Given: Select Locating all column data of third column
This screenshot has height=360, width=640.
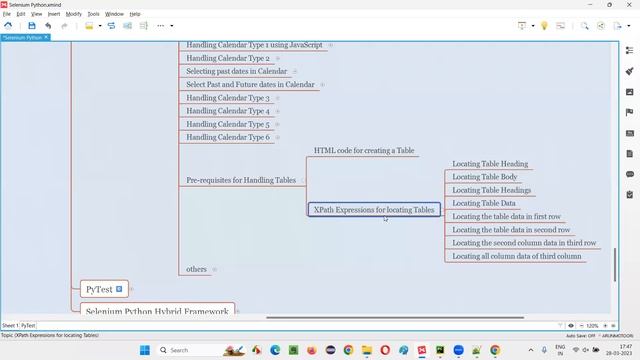Looking at the screenshot, I should point(516,256).
